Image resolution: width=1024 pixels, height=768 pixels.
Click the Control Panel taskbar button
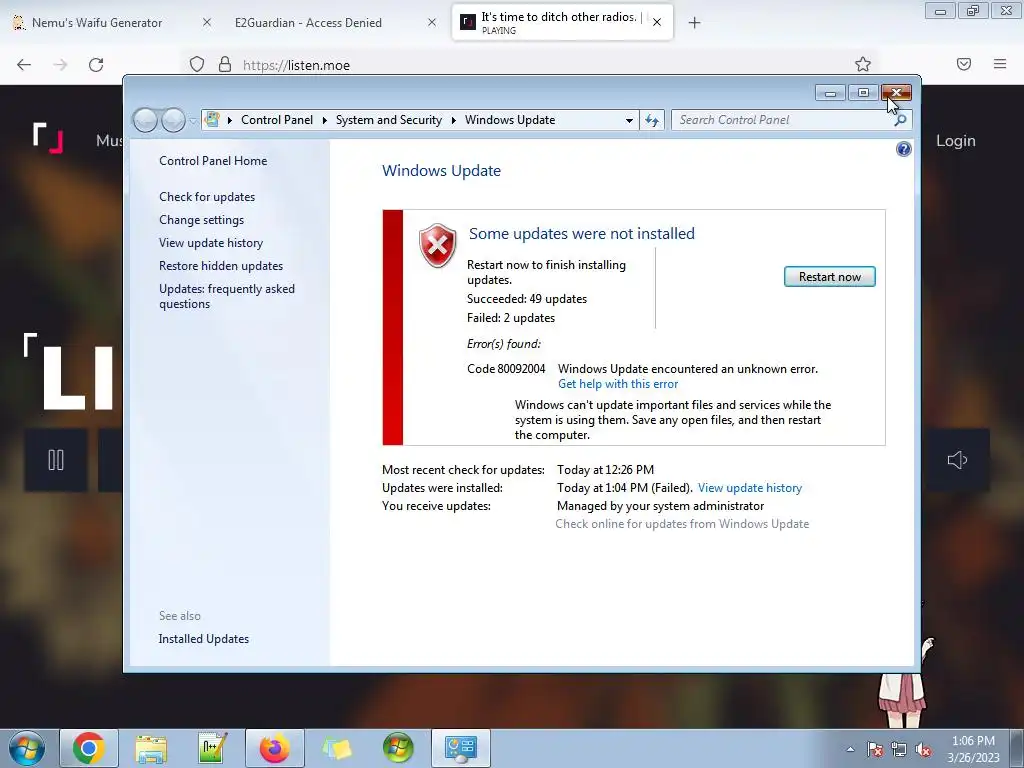coord(460,748)
